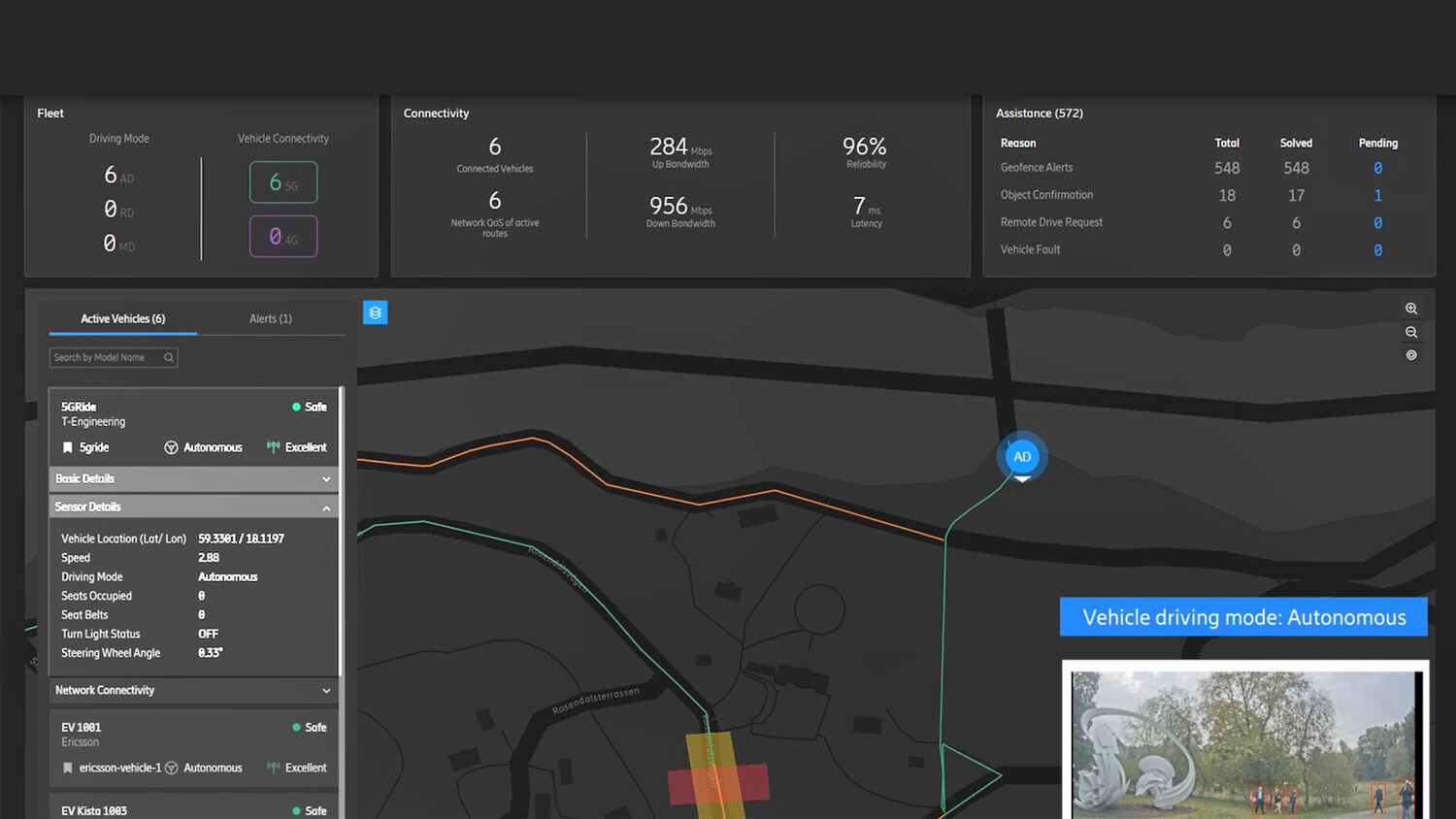
Task: Click the AD vehicle marker on map
Action: [1022, 457]
